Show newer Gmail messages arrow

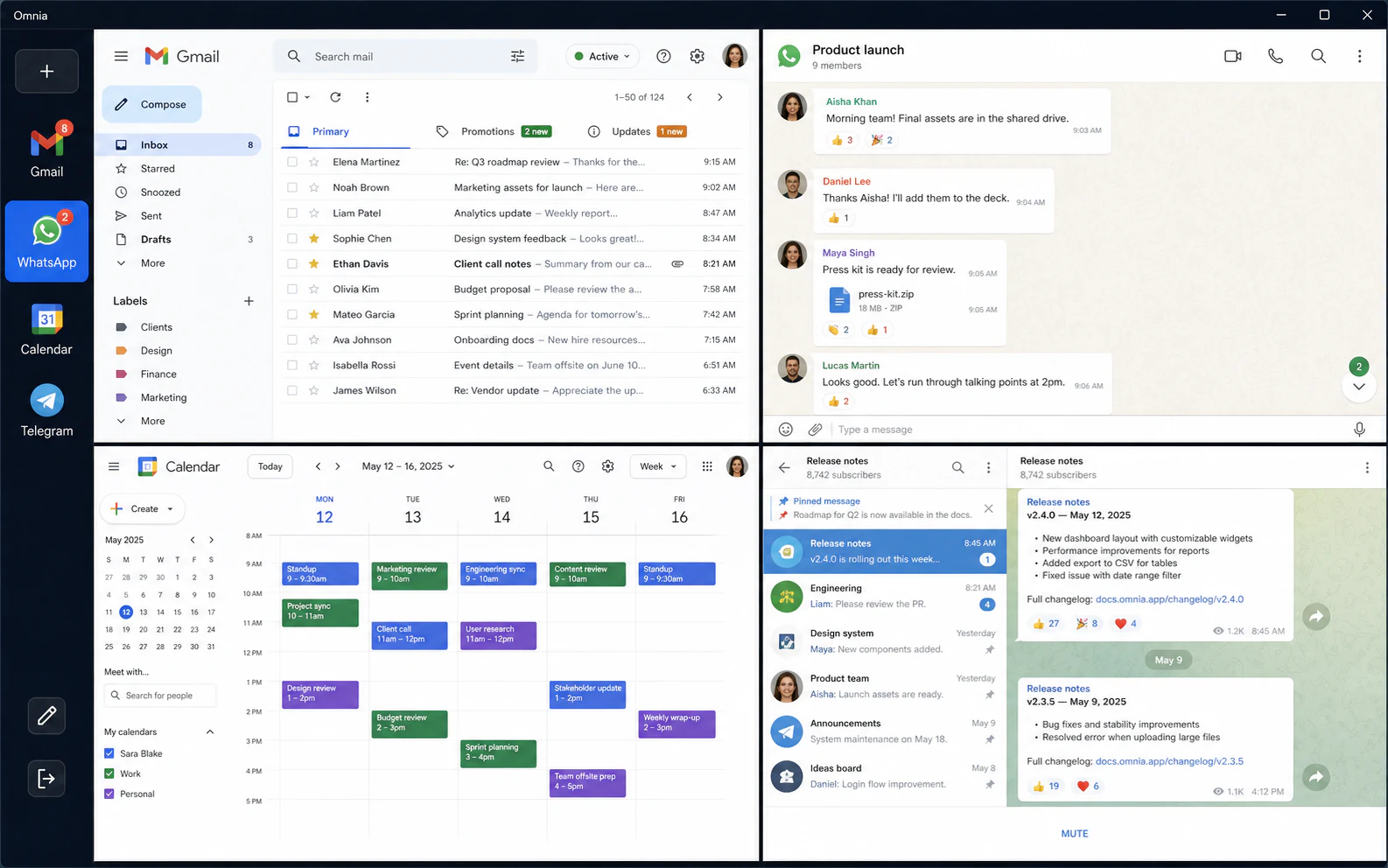[x=690, y=97]
